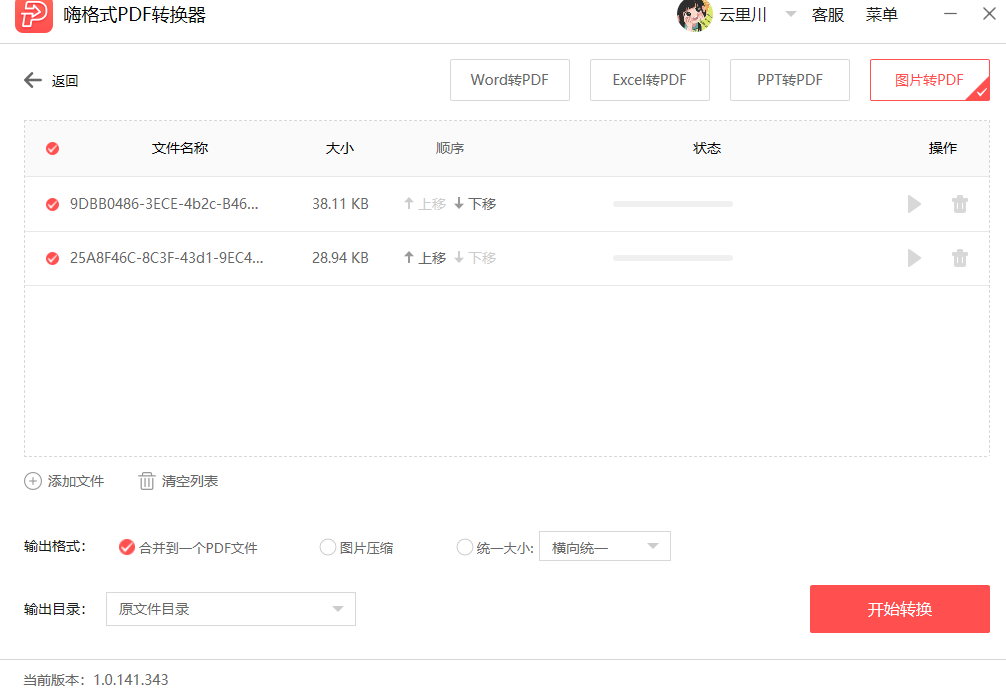
Task: Click the version text 1.0.141.343
Action: point(131,680)
